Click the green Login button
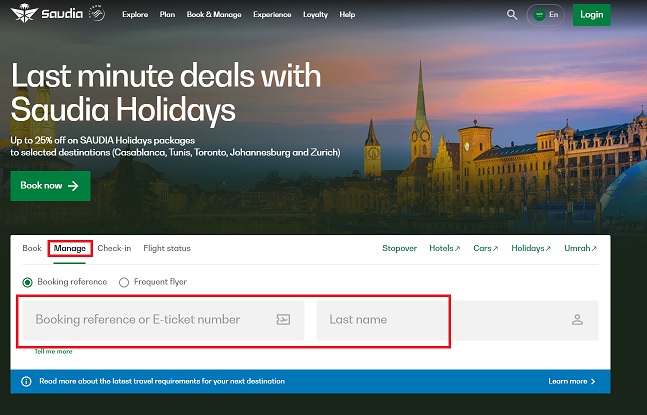The image size is (647, 415). pos(591,15)
